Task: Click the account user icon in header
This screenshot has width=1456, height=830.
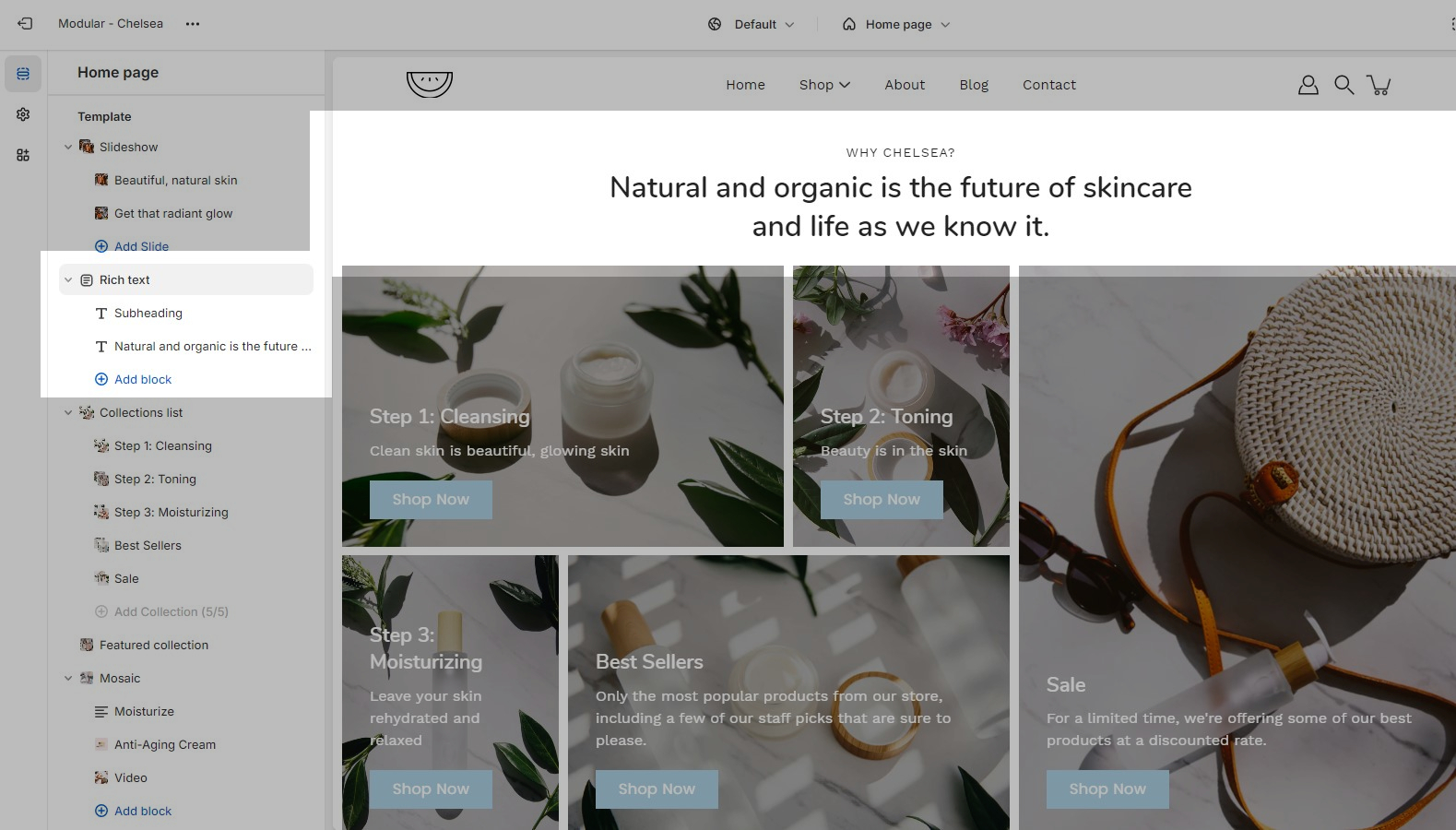Action: click(1308, 85)
